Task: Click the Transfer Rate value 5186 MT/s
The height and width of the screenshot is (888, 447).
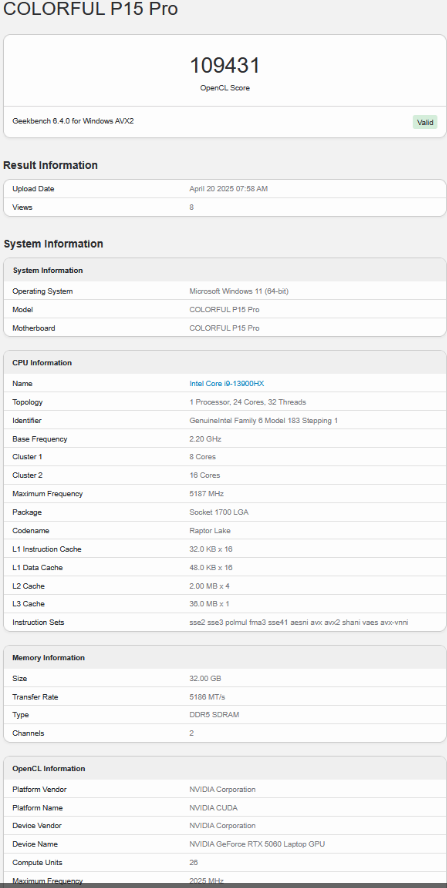Action: [x=207, y=697]
